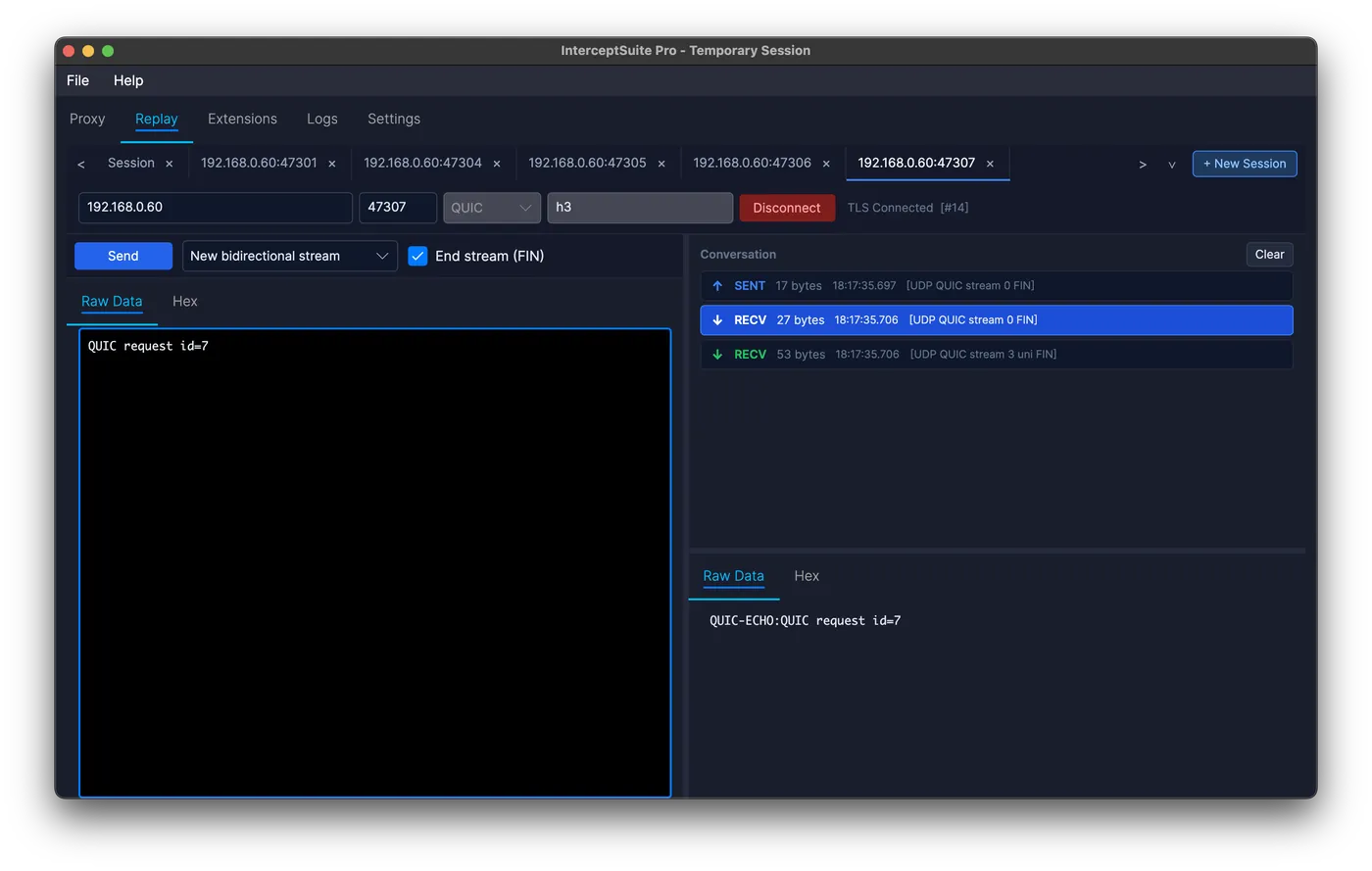Click inside the request Raw Data editor
Image resolution: width=1372 pixels, height=871 pixels.
374,563
